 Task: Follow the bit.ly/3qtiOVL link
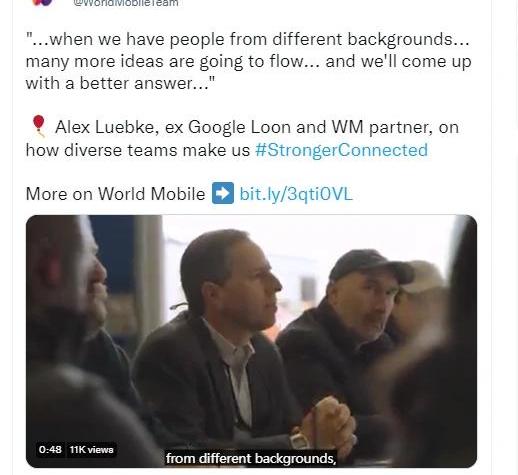pyautogui.click(x=296, y=194)
